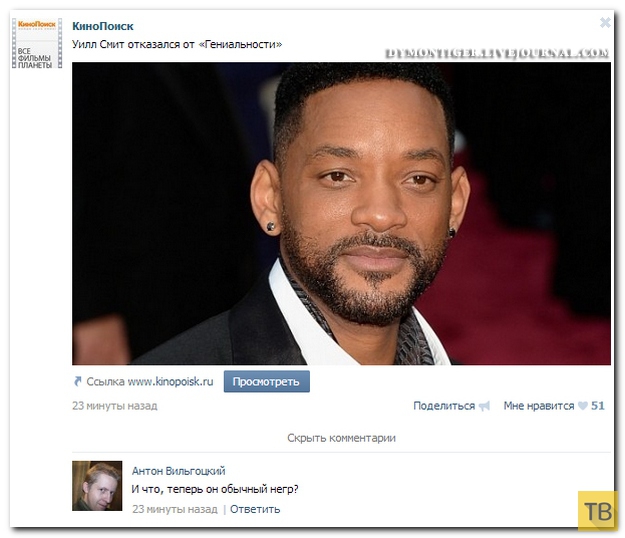
Task: Open the Антон Вильгоцкий name link
Action: pyautogui.click(x=179, y=471)
